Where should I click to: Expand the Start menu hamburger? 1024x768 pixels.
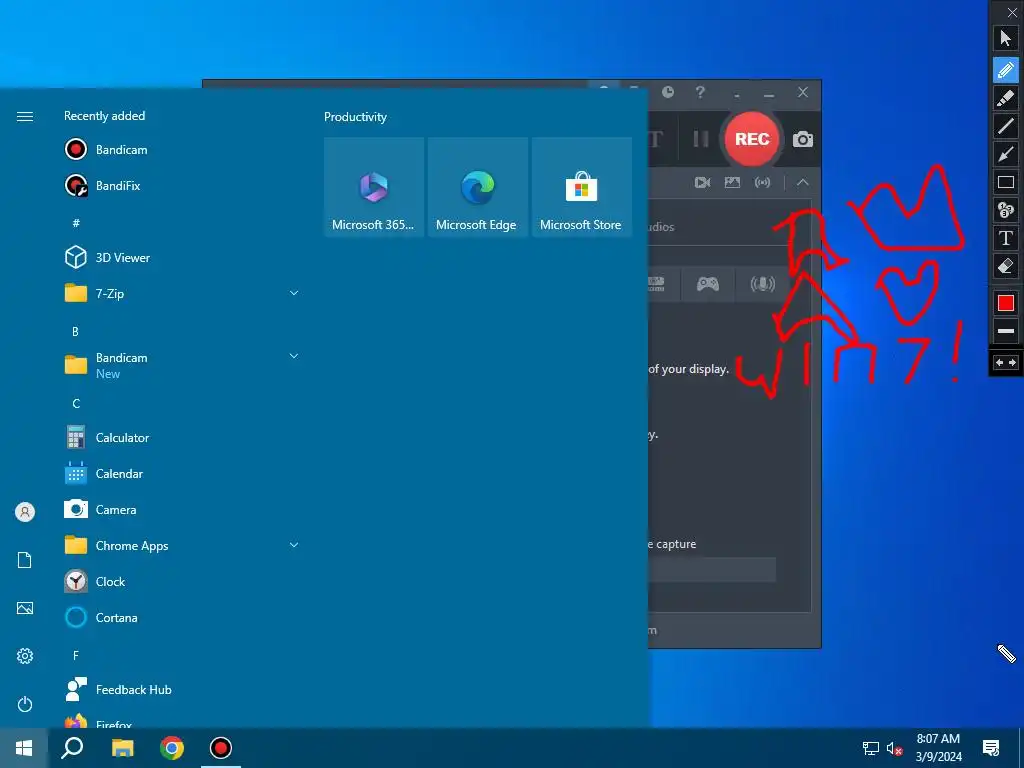25,116
